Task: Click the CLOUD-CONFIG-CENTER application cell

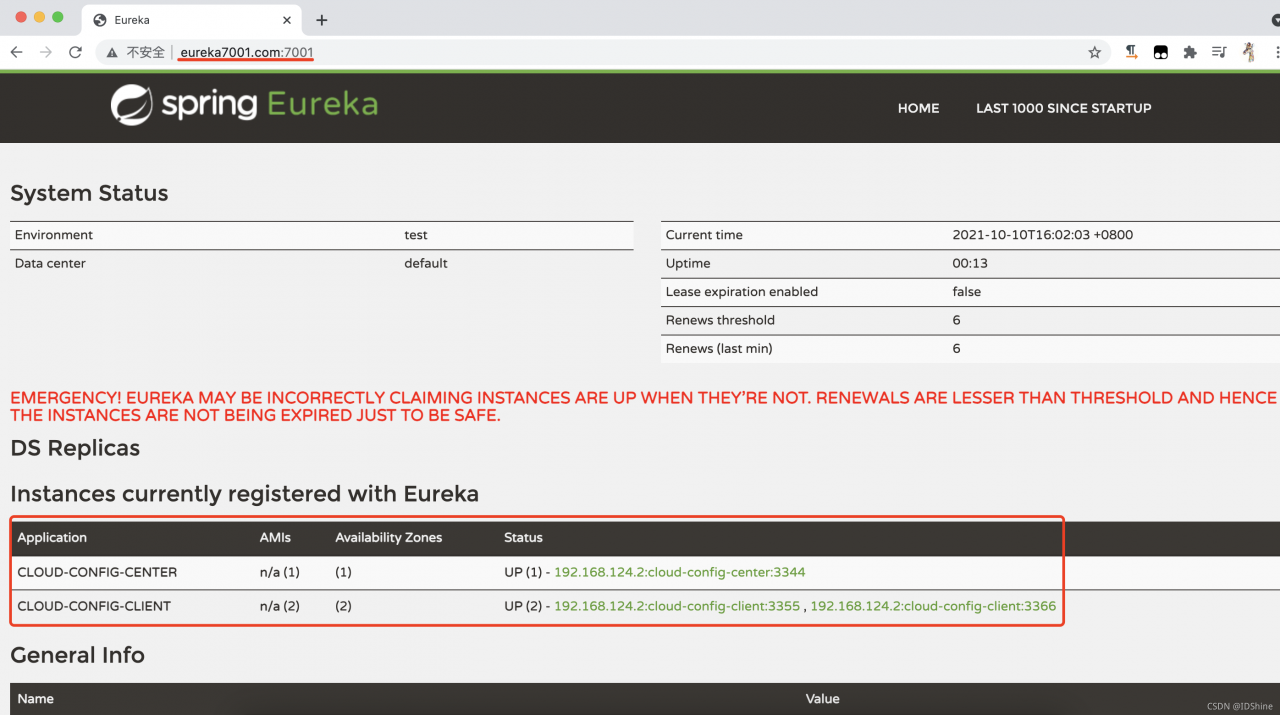Action: click(97, 572)
